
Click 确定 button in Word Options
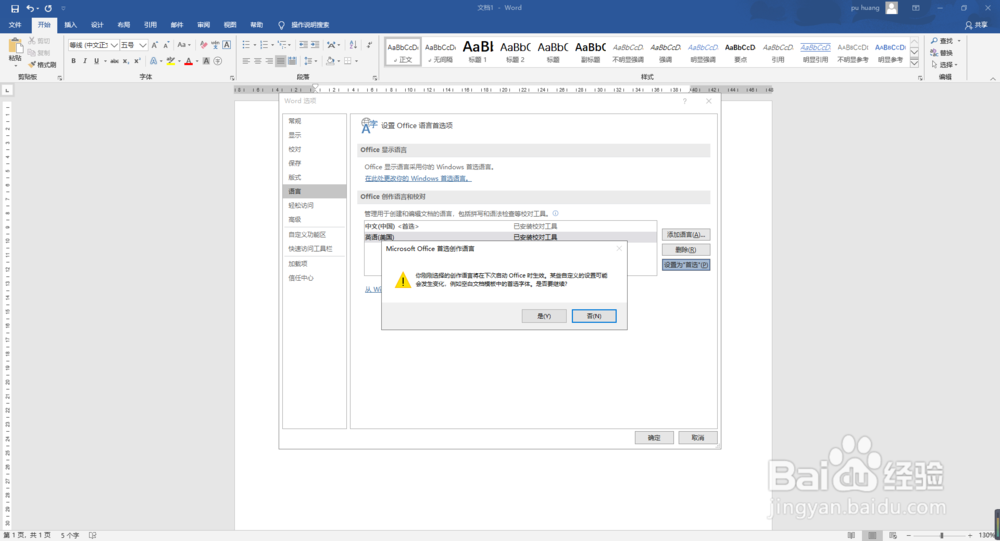pos(654,438)
